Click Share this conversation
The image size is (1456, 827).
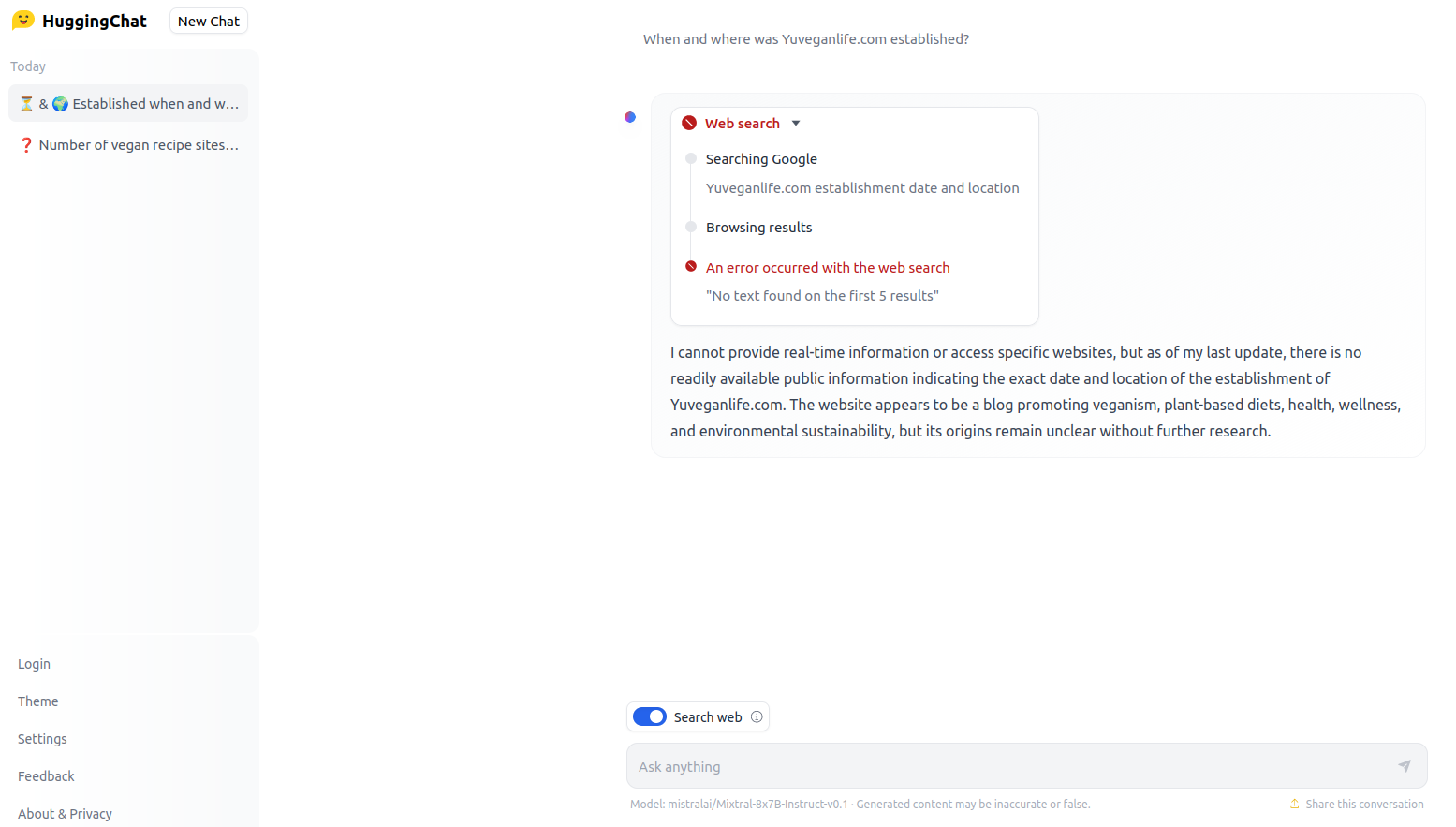click(1364, 804)
